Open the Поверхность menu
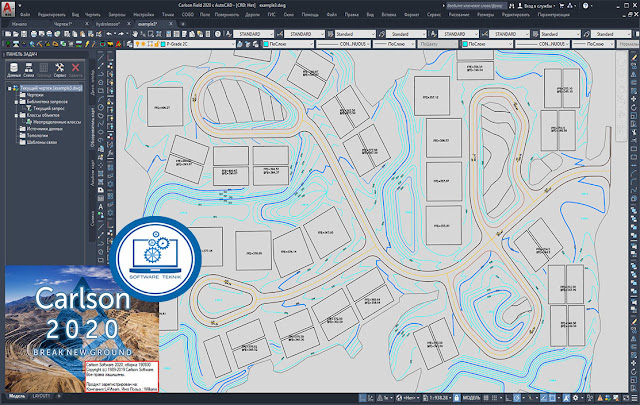Image resolution: width=640 pixels, height=405 pixels. click(227, 15)
